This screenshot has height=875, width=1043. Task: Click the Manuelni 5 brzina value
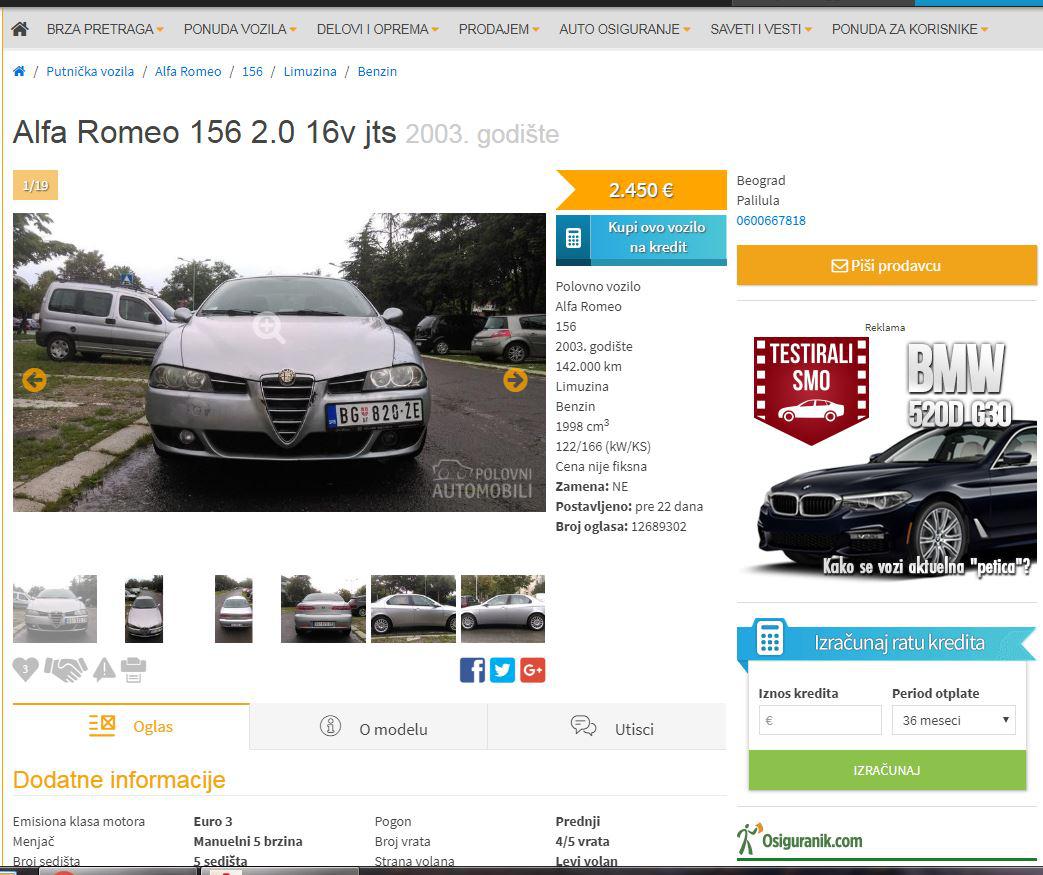248,841
